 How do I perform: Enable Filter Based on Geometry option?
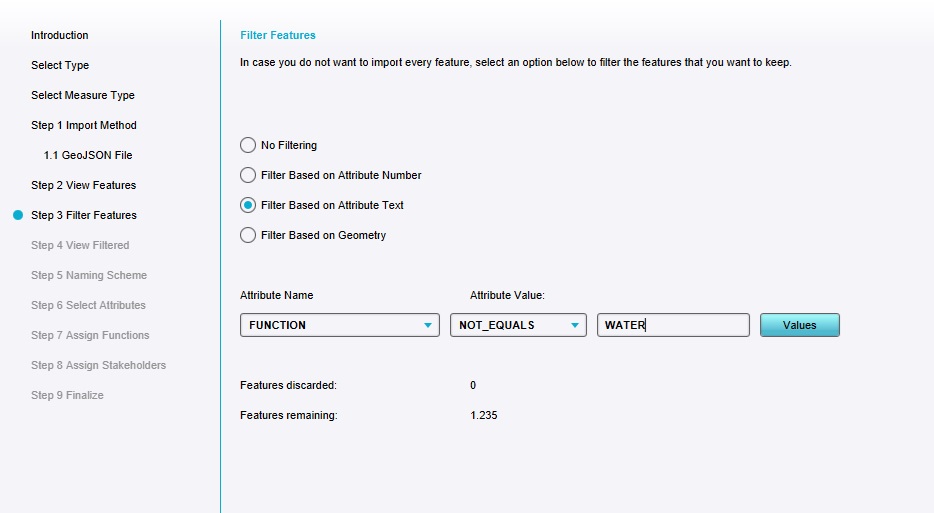click(248, 235)
